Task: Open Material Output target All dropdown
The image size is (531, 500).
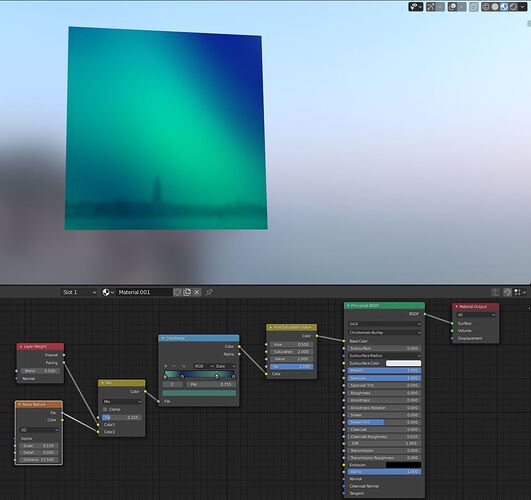Action: tap(476, 315)
